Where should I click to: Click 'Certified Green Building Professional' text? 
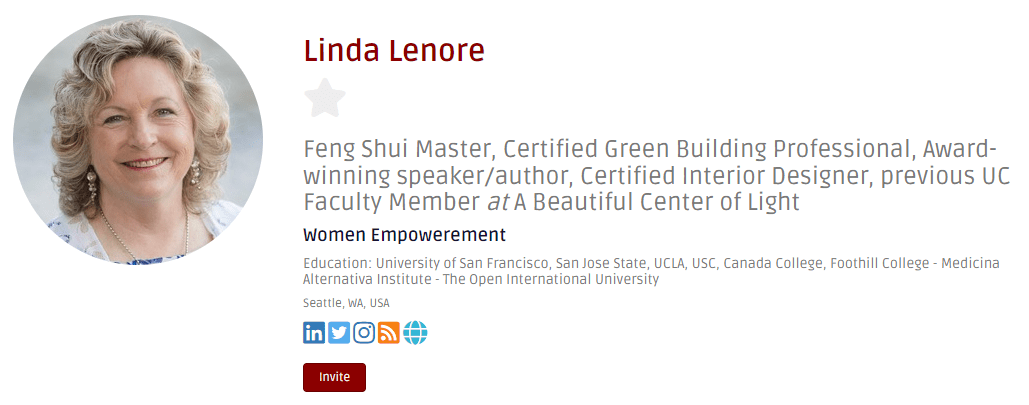pyautogui.click(x=708, y=151)
